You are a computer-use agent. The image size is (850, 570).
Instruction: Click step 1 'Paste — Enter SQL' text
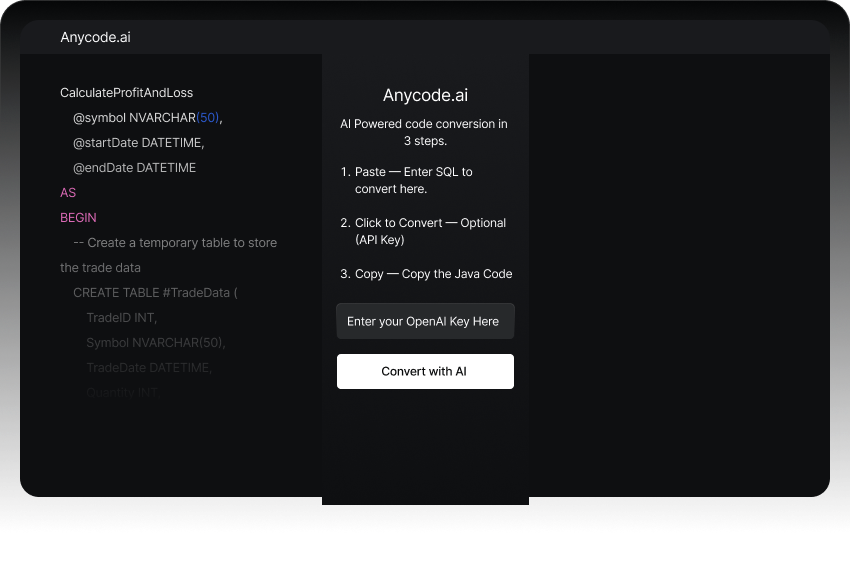pyautogui.click(x=414, y=180)
